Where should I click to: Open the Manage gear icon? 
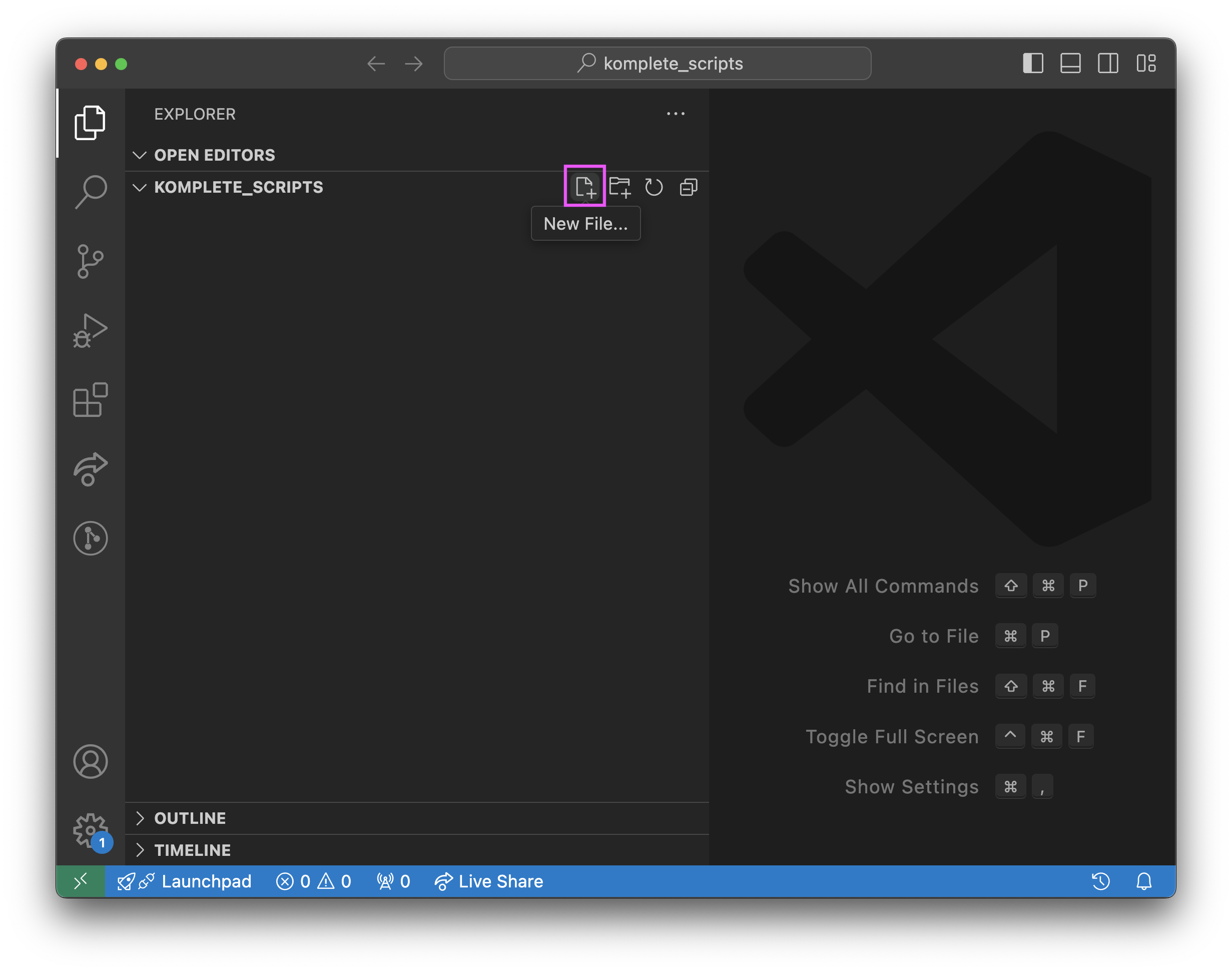(90, 831)
